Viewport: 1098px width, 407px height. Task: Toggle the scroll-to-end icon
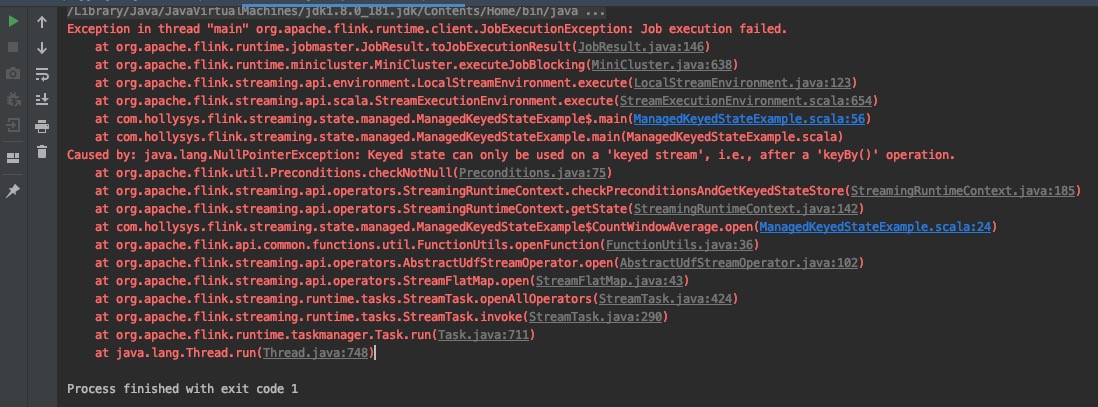[42, 99]
